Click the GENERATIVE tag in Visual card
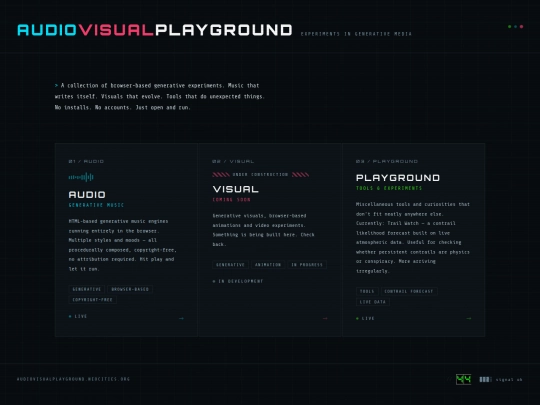Screen dimensions: 540x405 tap(230, 265)
